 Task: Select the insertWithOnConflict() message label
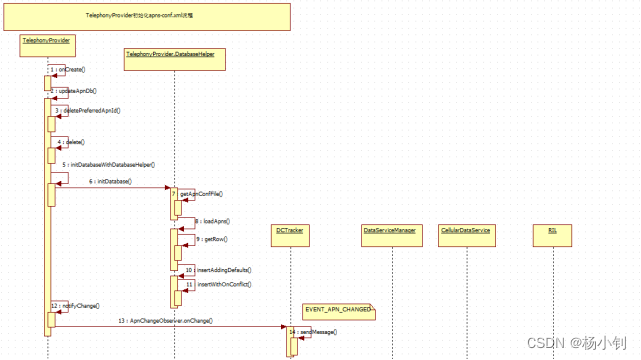tap(224, 284)
